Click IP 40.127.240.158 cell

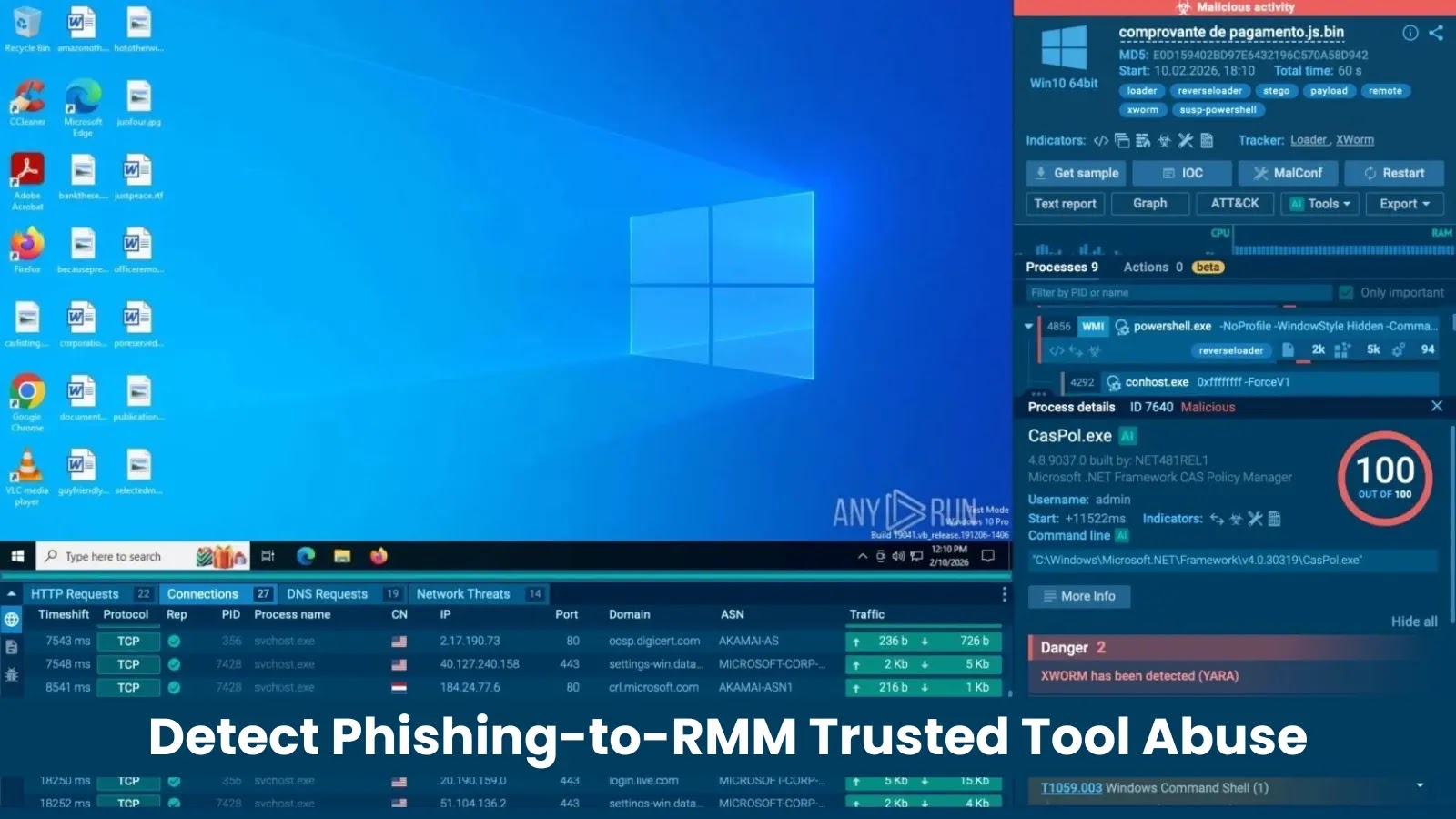click(x=480, y=664)
